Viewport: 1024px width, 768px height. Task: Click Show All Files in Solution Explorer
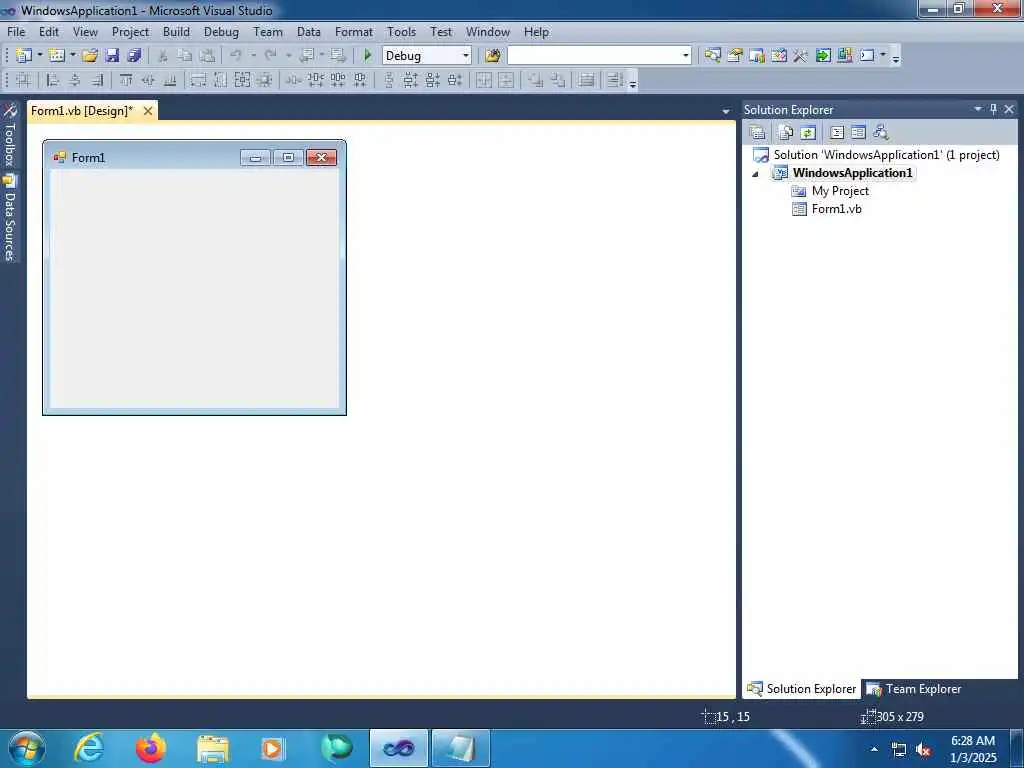point(786,133)
